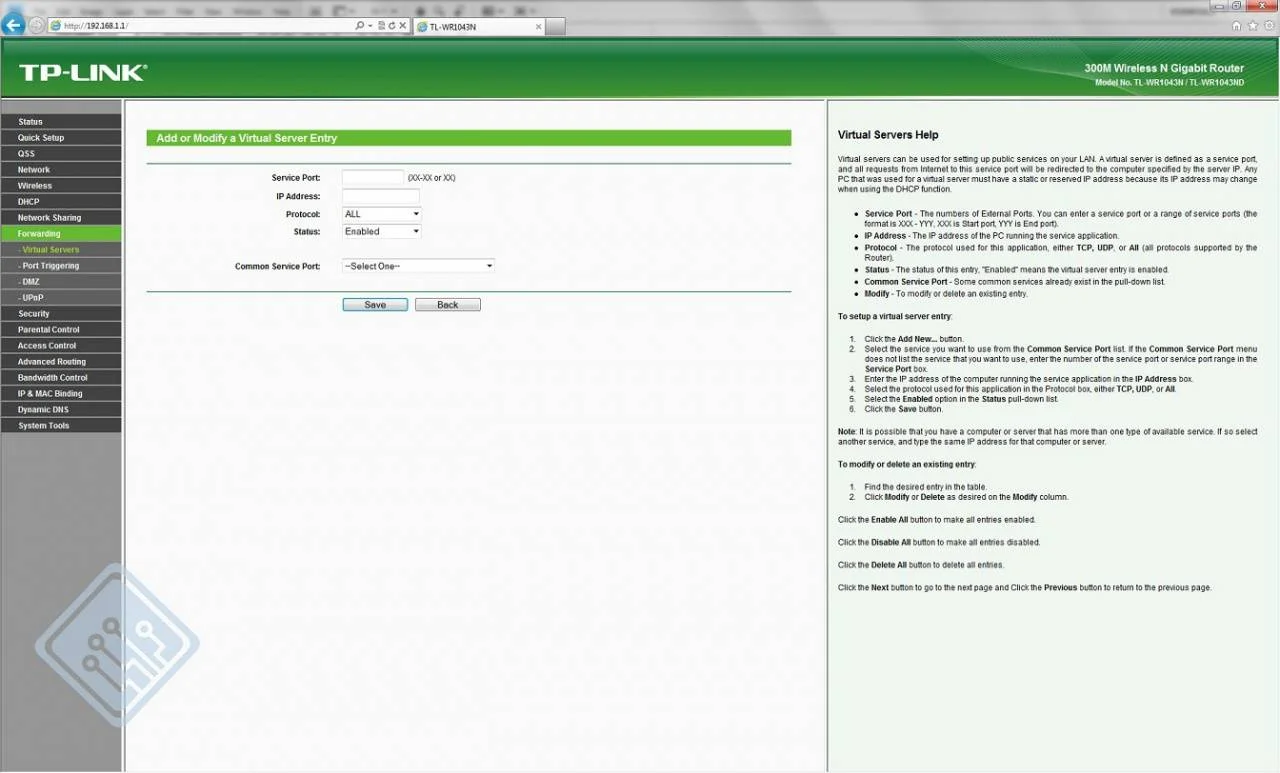1280x773 pixels.
Task: Toggle the Compatibility View icon in address bar
Action: click(380, 25)
